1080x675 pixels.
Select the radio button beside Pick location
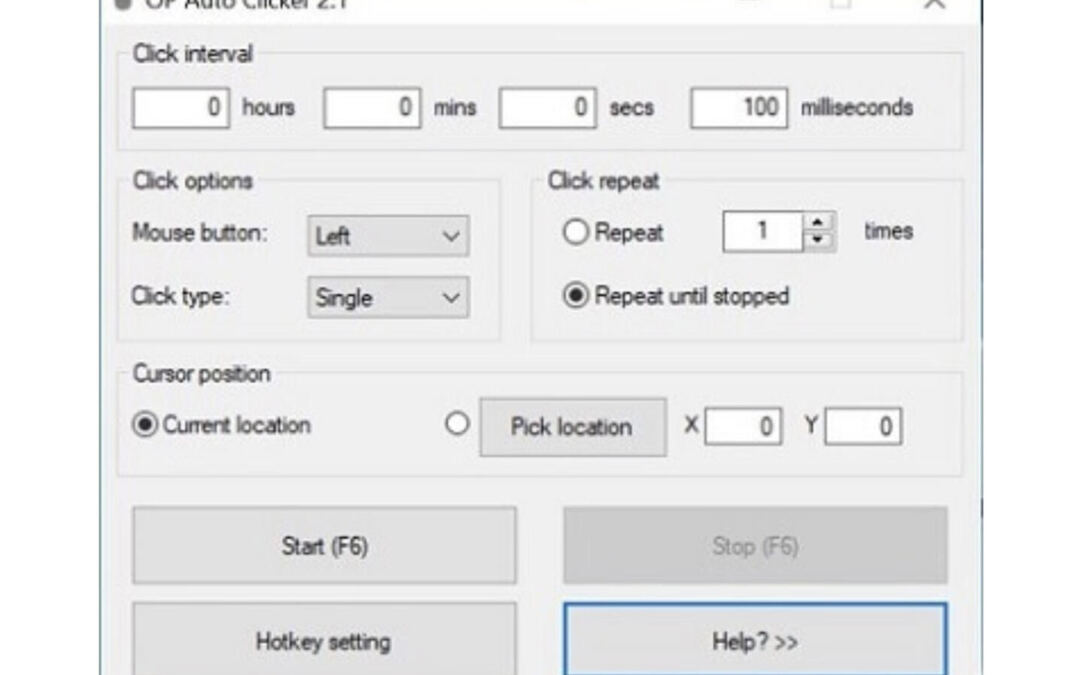click(x=457, y=424)
